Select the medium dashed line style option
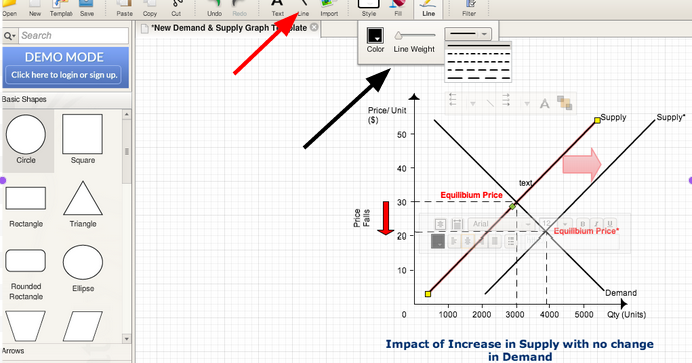 coord(478,70)
